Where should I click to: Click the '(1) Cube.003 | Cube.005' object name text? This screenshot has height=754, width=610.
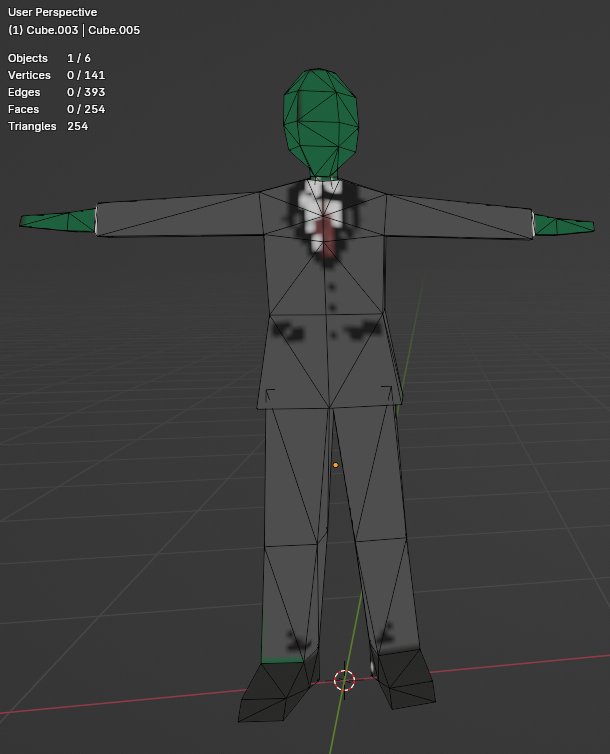[x=74, y=30]
